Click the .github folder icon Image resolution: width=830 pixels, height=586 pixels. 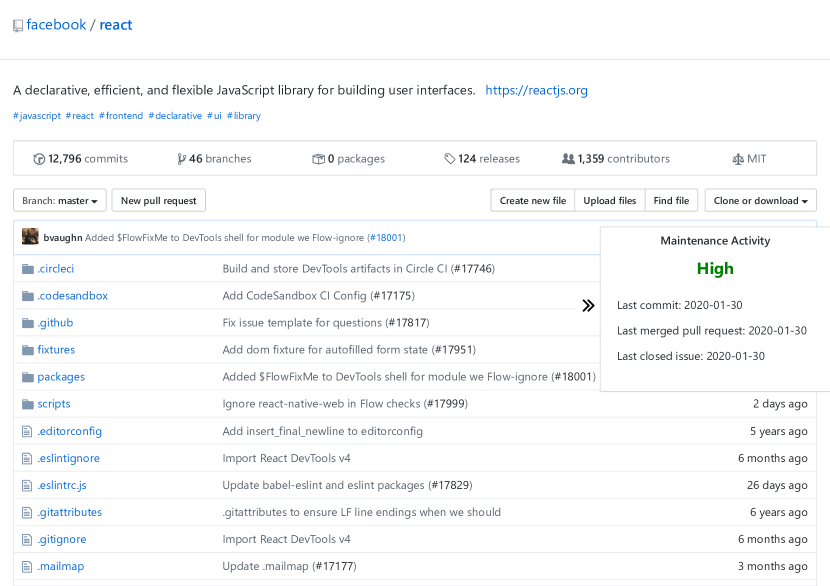pyautogui.click(x=28, y=323)
